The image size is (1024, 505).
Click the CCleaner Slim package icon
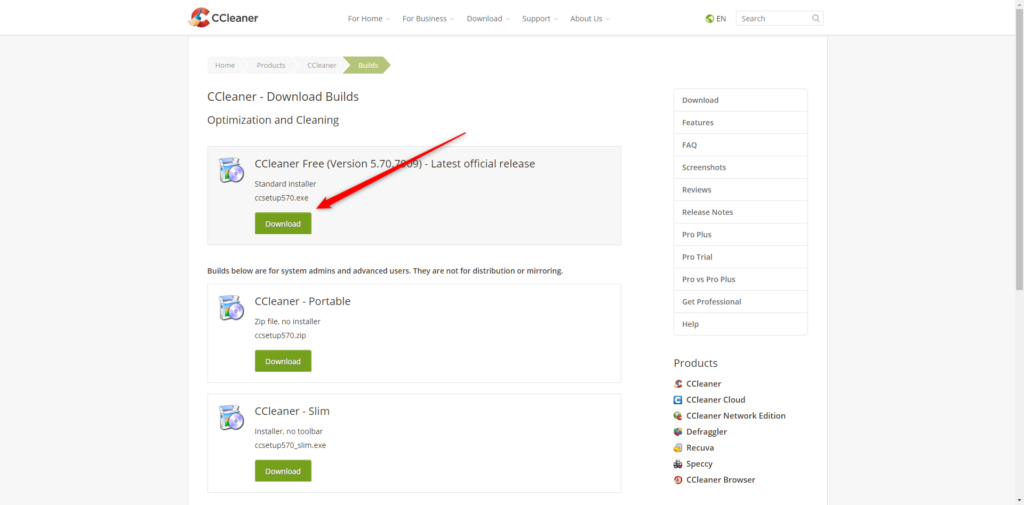tap(231, 418)
